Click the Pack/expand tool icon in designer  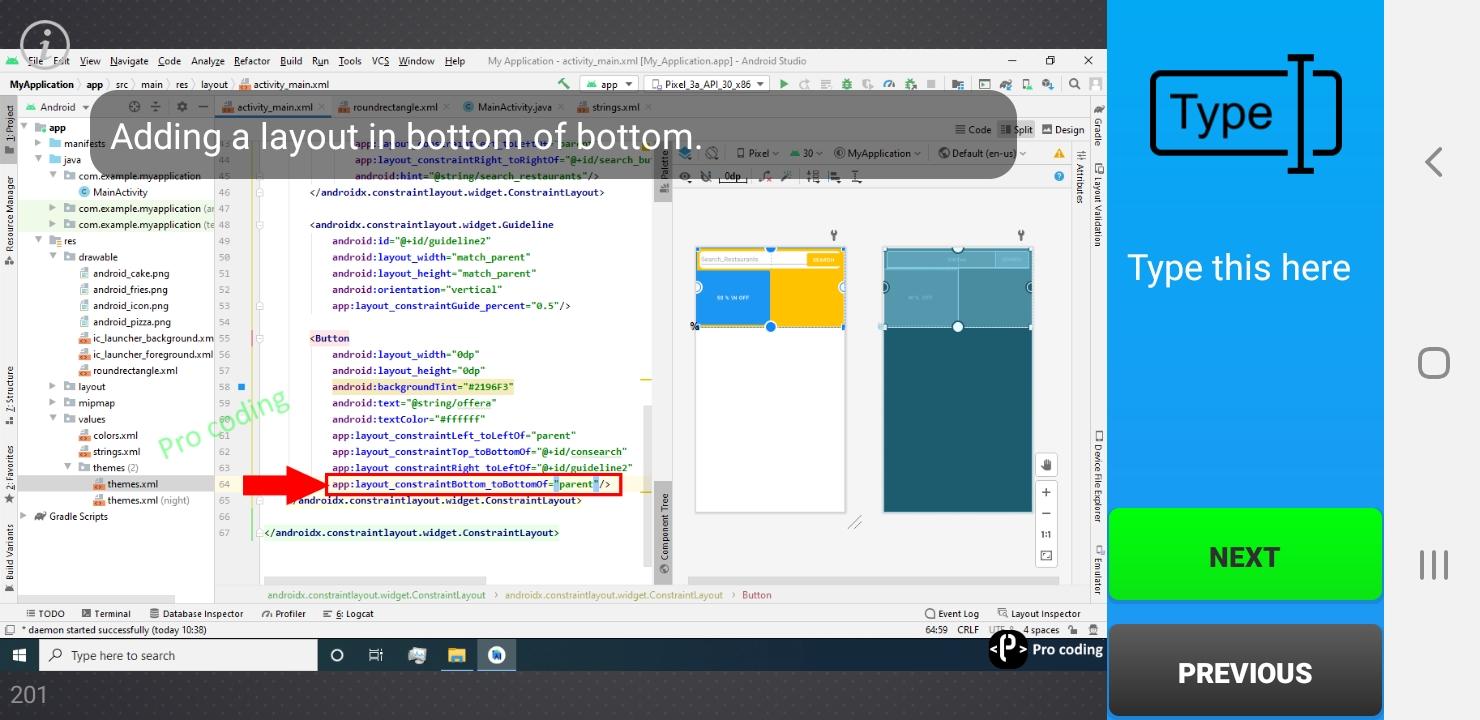pyautogui.click(x=812, y=176)
